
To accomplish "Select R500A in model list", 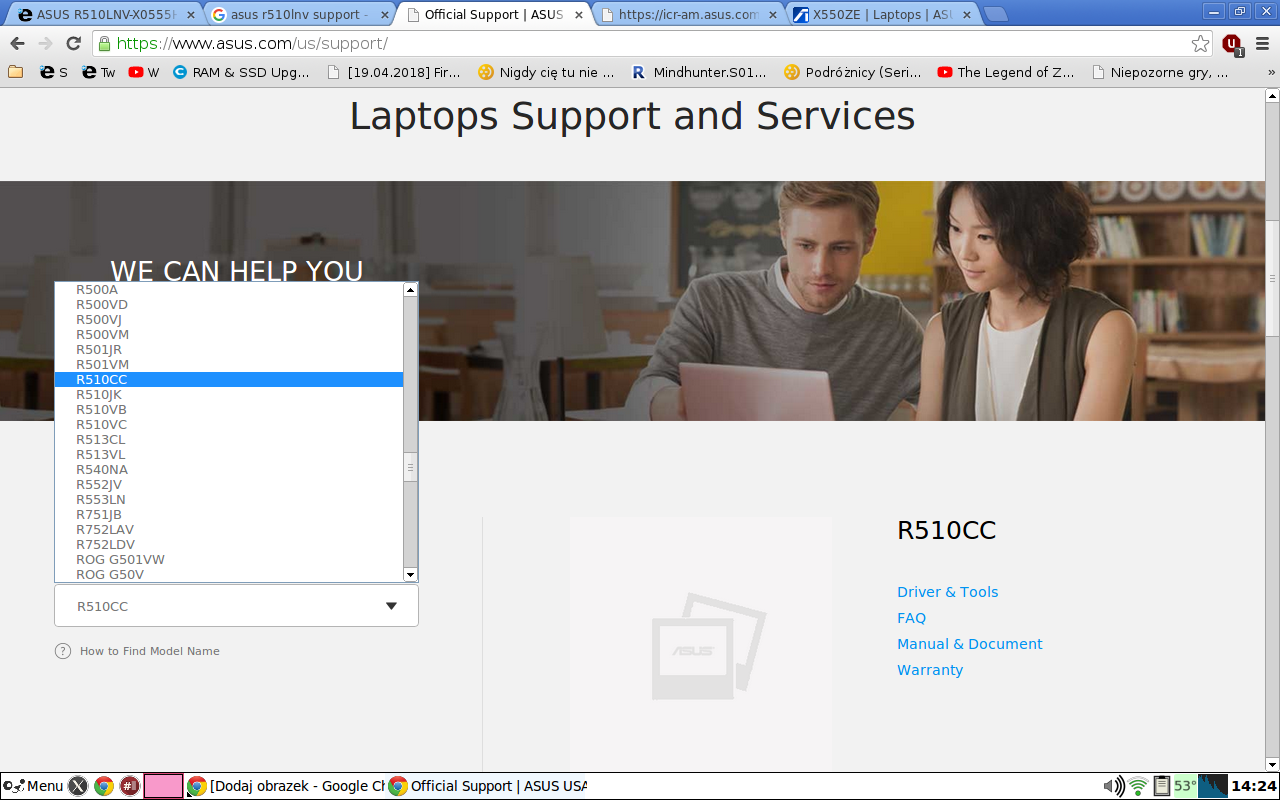I will 229,290.
